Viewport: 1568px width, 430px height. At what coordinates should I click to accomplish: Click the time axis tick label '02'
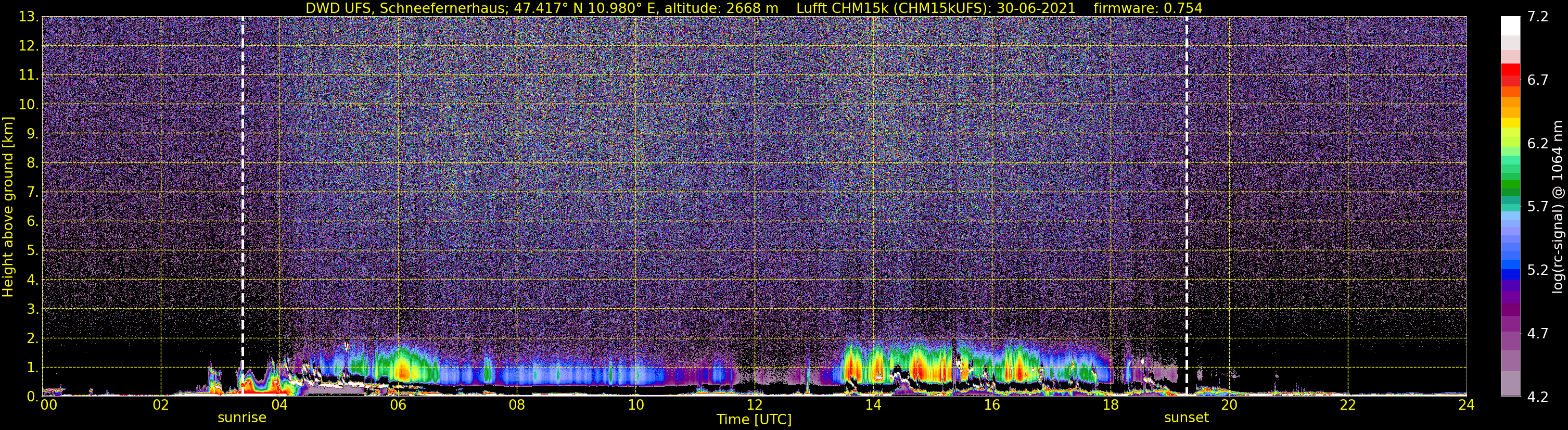click(161, 405)
